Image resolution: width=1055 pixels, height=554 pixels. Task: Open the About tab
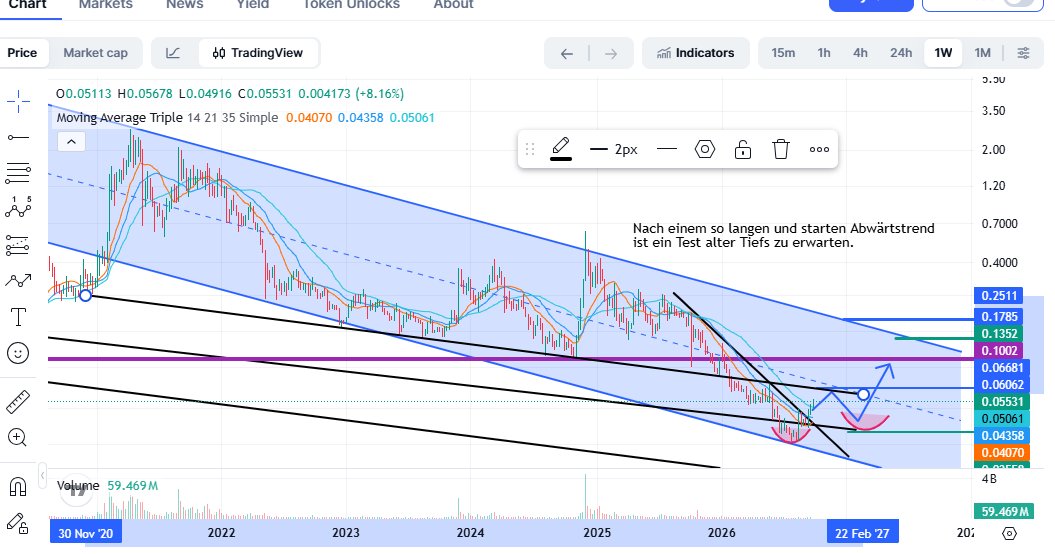453,5
